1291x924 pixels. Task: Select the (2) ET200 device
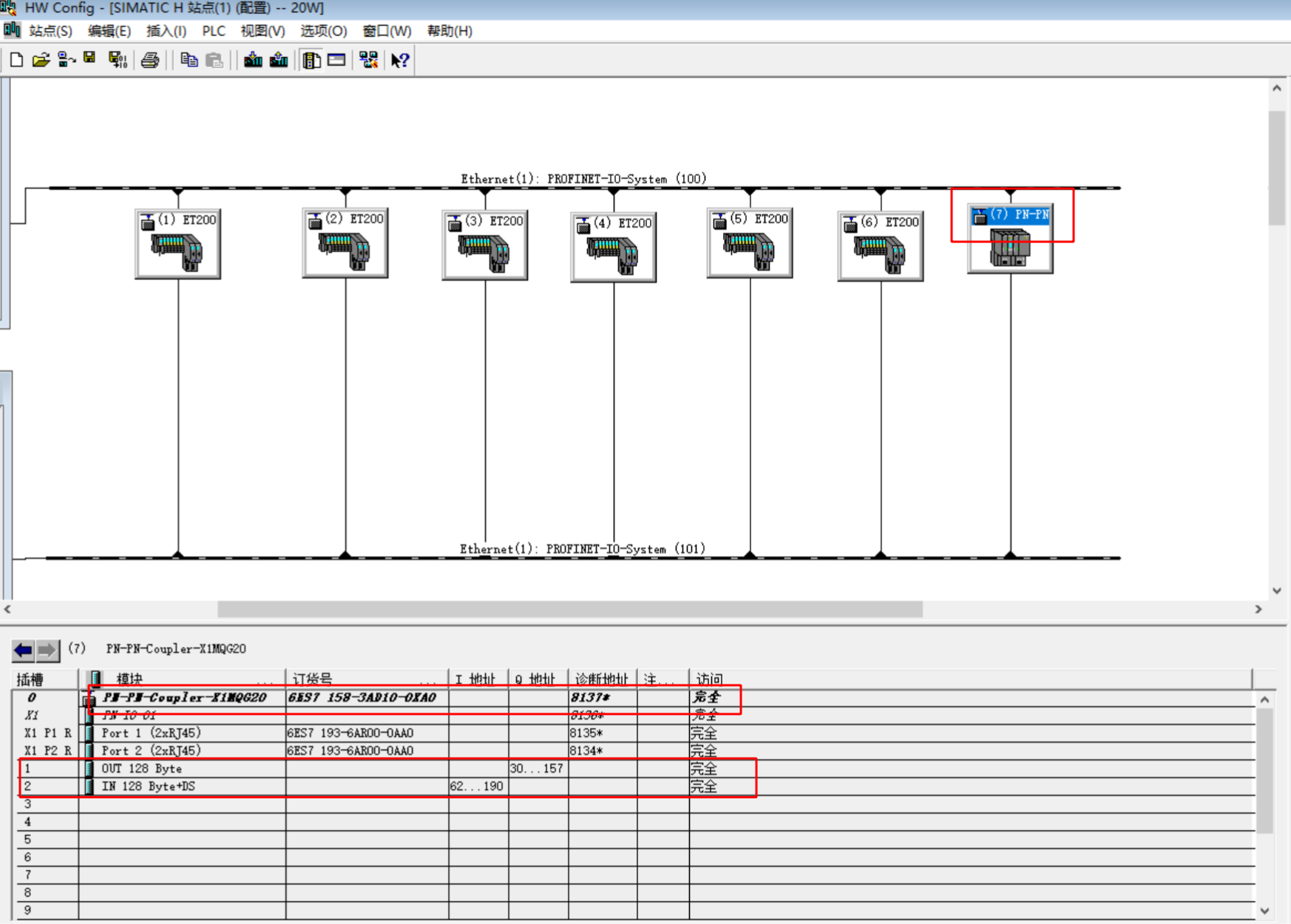pos(345,242)
